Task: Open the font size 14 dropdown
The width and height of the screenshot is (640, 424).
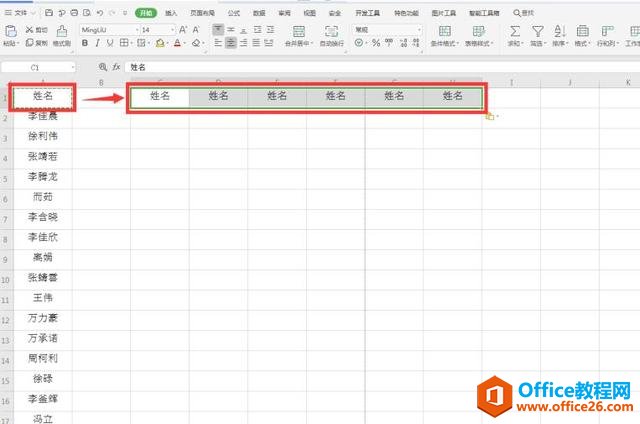Action: pos(171,30)
